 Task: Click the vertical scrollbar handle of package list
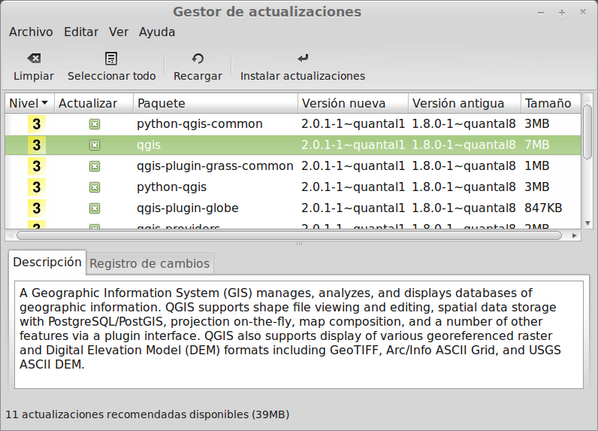coord(588,132)
